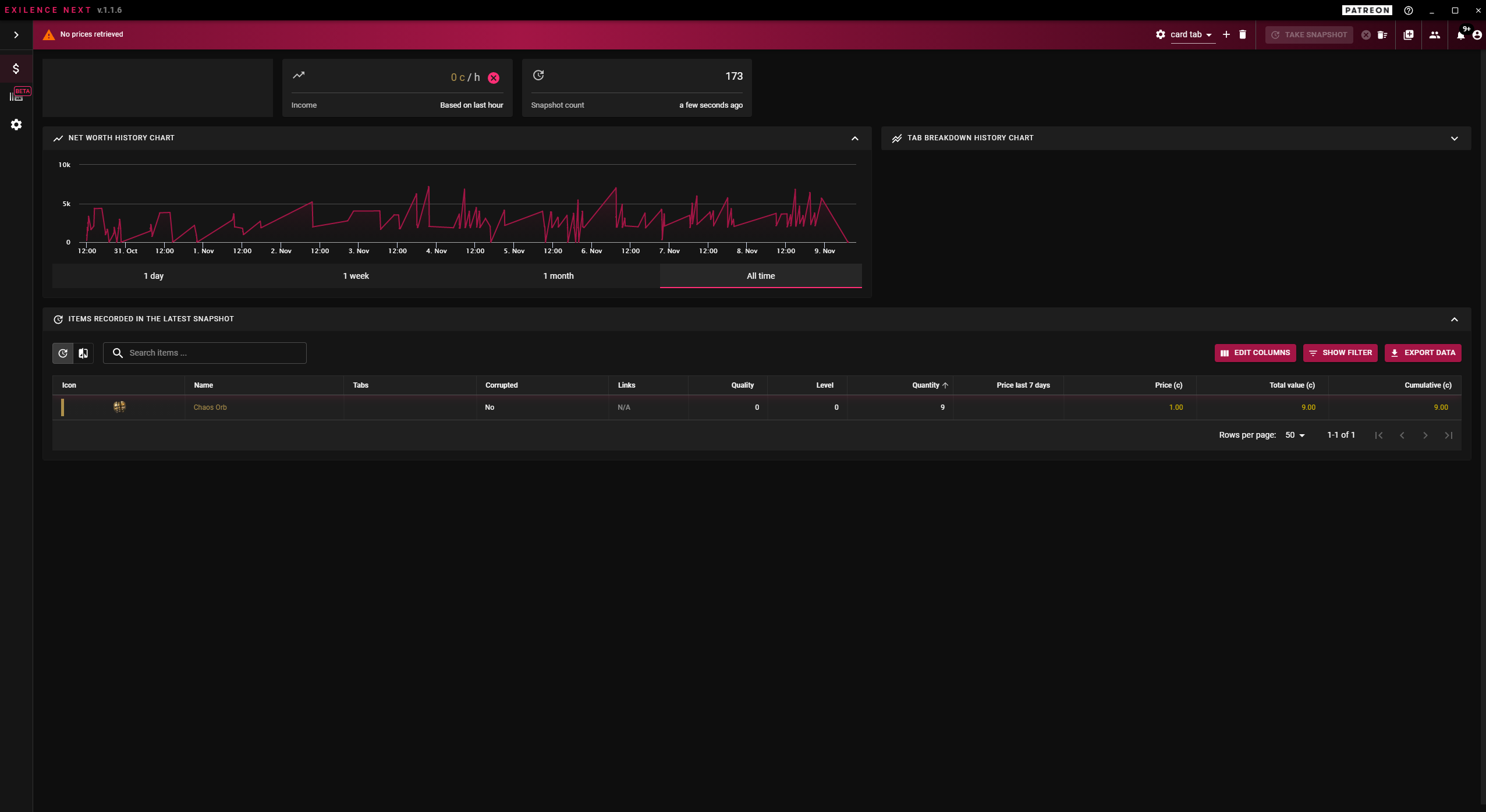Open the beta bar chart view in sidebar
Image resolution: width=1486 pixels, height=812 pixels.
point(16,96)
